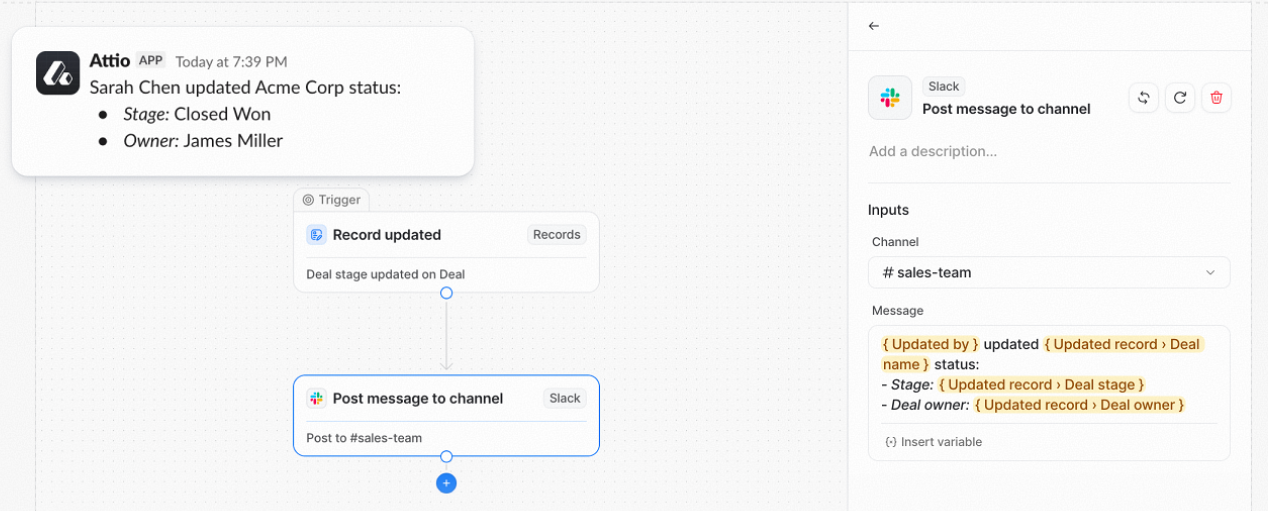1268x511 pixels.
Task: Click the 'Deal stage updated on Deal' text
Action: point(385,274)
